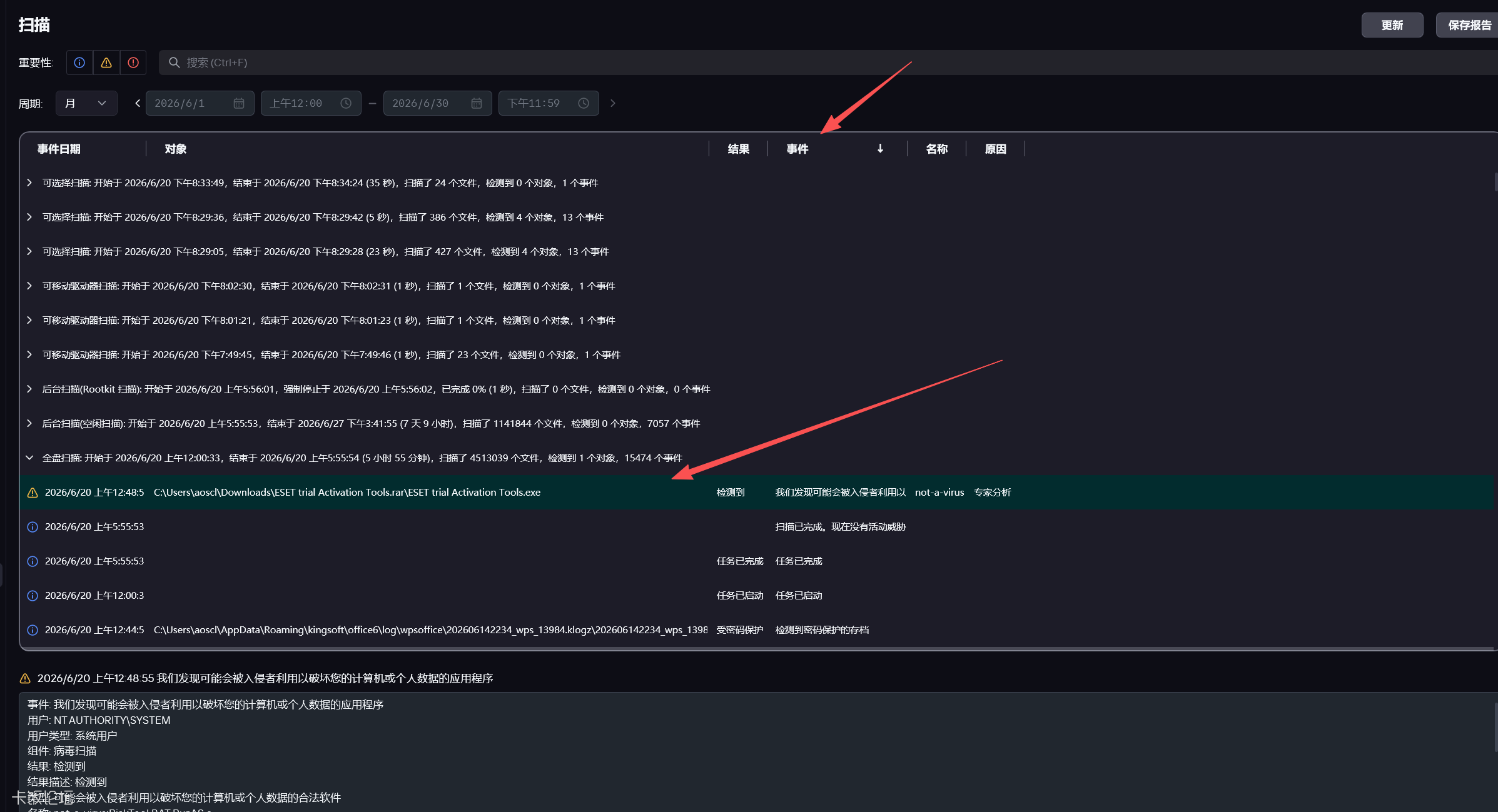1498x812 pixels.
Task: Select the ESET trial Activation Tools.exe path
Action: click(347, 492)
